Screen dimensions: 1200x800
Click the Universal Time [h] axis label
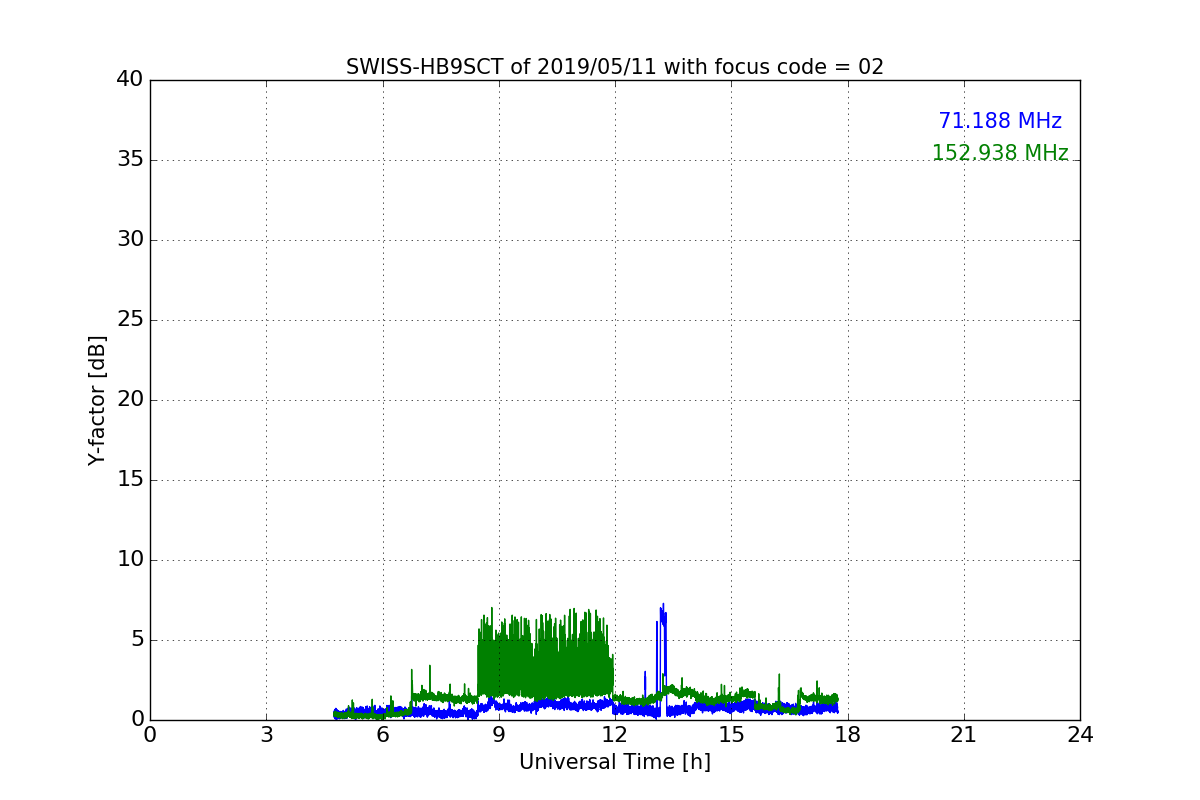pyautogui.click(x=615, y=762)
